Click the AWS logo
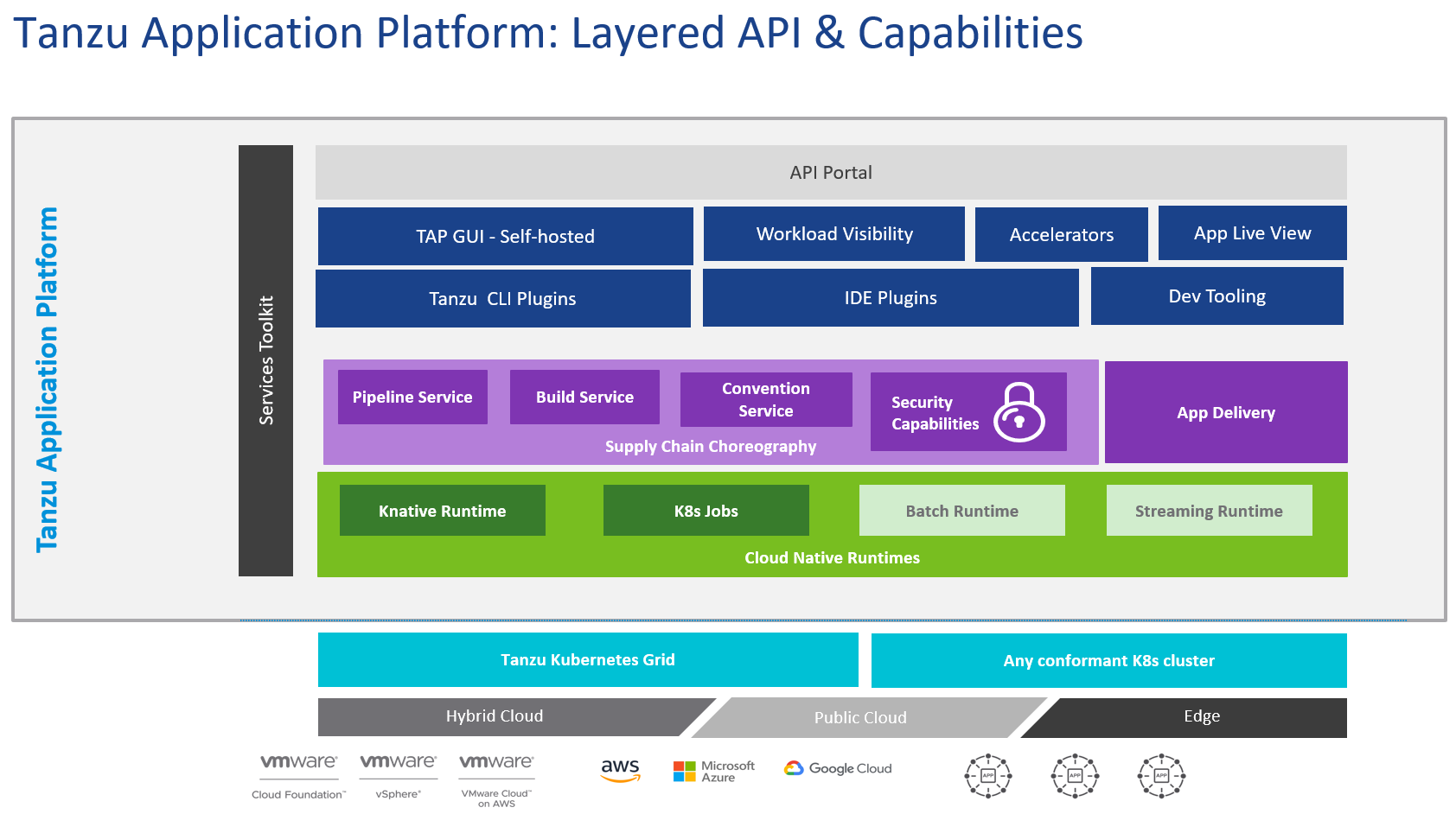The height and width of the screenshot is (814, 1456). click(619, 768)
